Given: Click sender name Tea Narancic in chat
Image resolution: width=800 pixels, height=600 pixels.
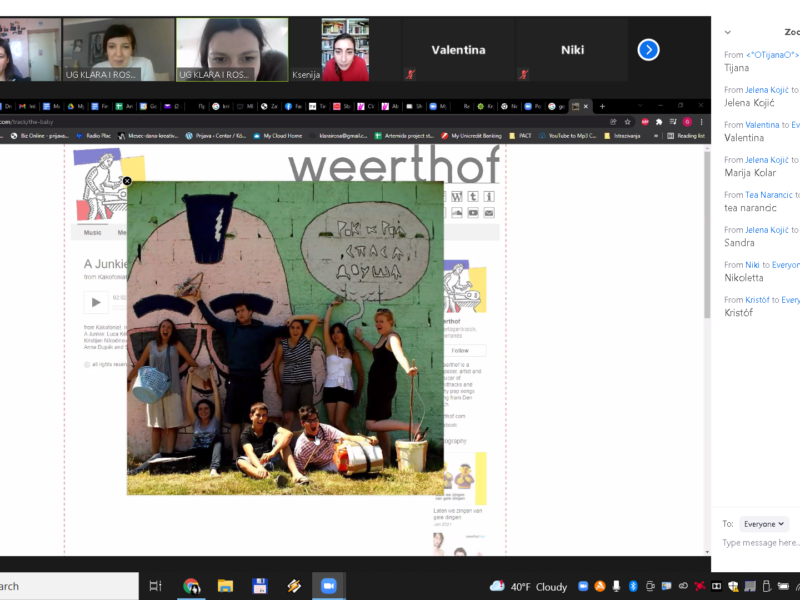Looking at the screenshot, I should click(769, 195).
